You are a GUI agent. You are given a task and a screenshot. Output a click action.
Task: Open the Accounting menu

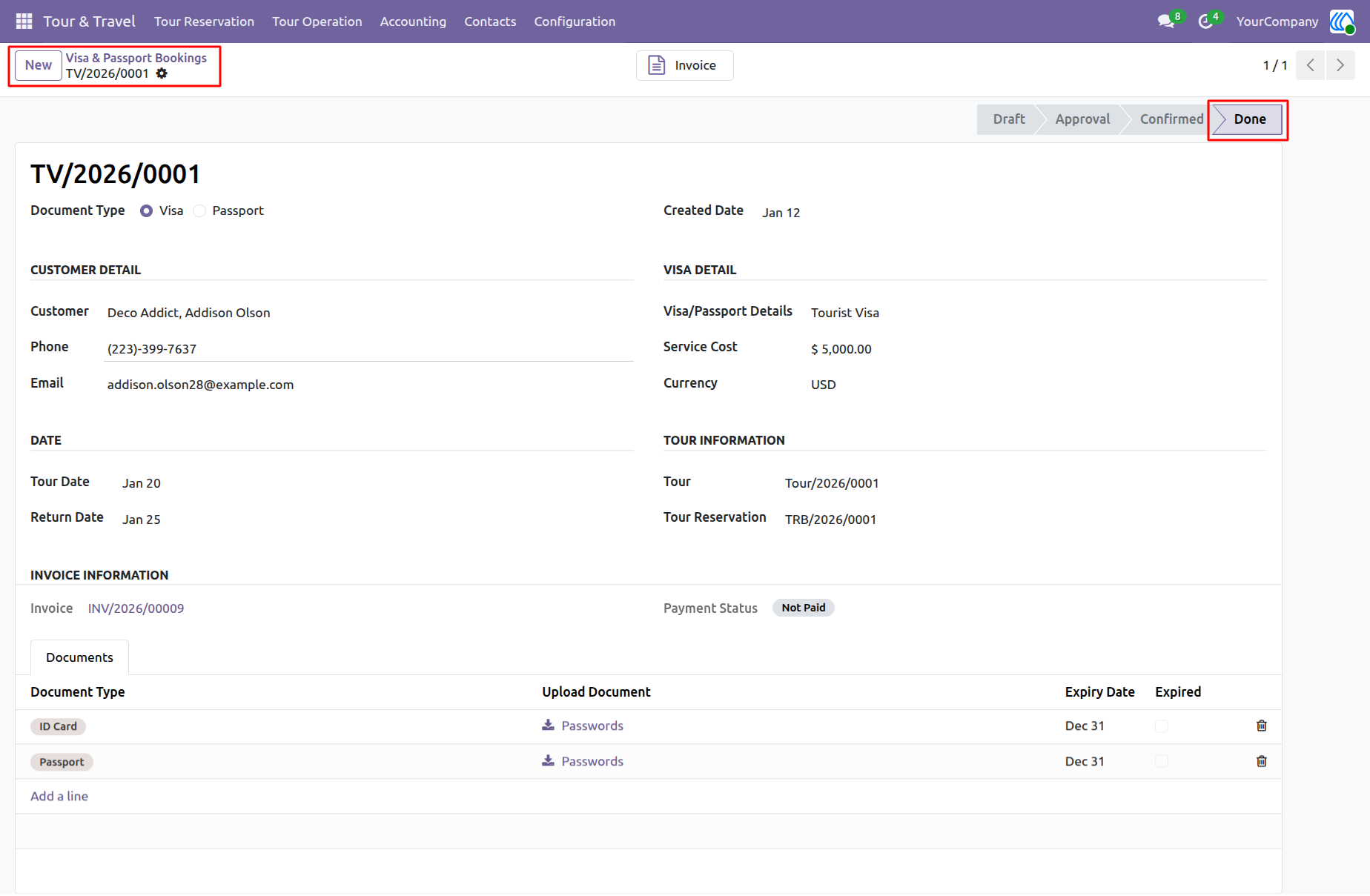(x=413, y=21)
